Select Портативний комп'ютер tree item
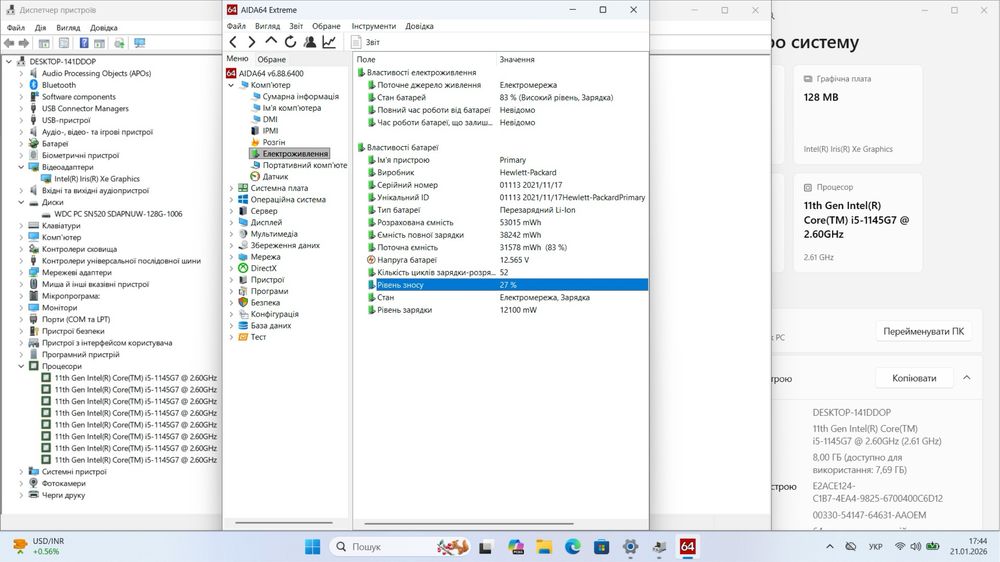This screenshot has height=562, width=1000. click(x=305, y=165)
